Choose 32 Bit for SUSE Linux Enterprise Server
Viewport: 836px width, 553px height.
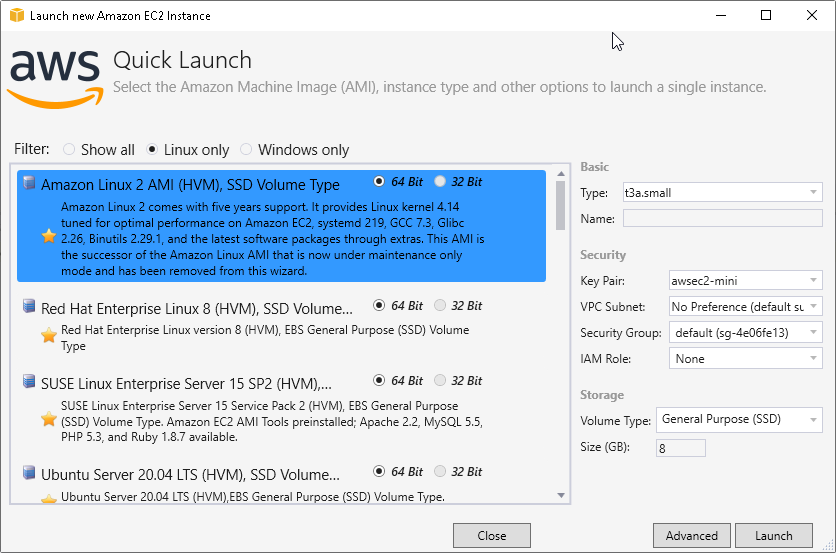tap(458, 381)
